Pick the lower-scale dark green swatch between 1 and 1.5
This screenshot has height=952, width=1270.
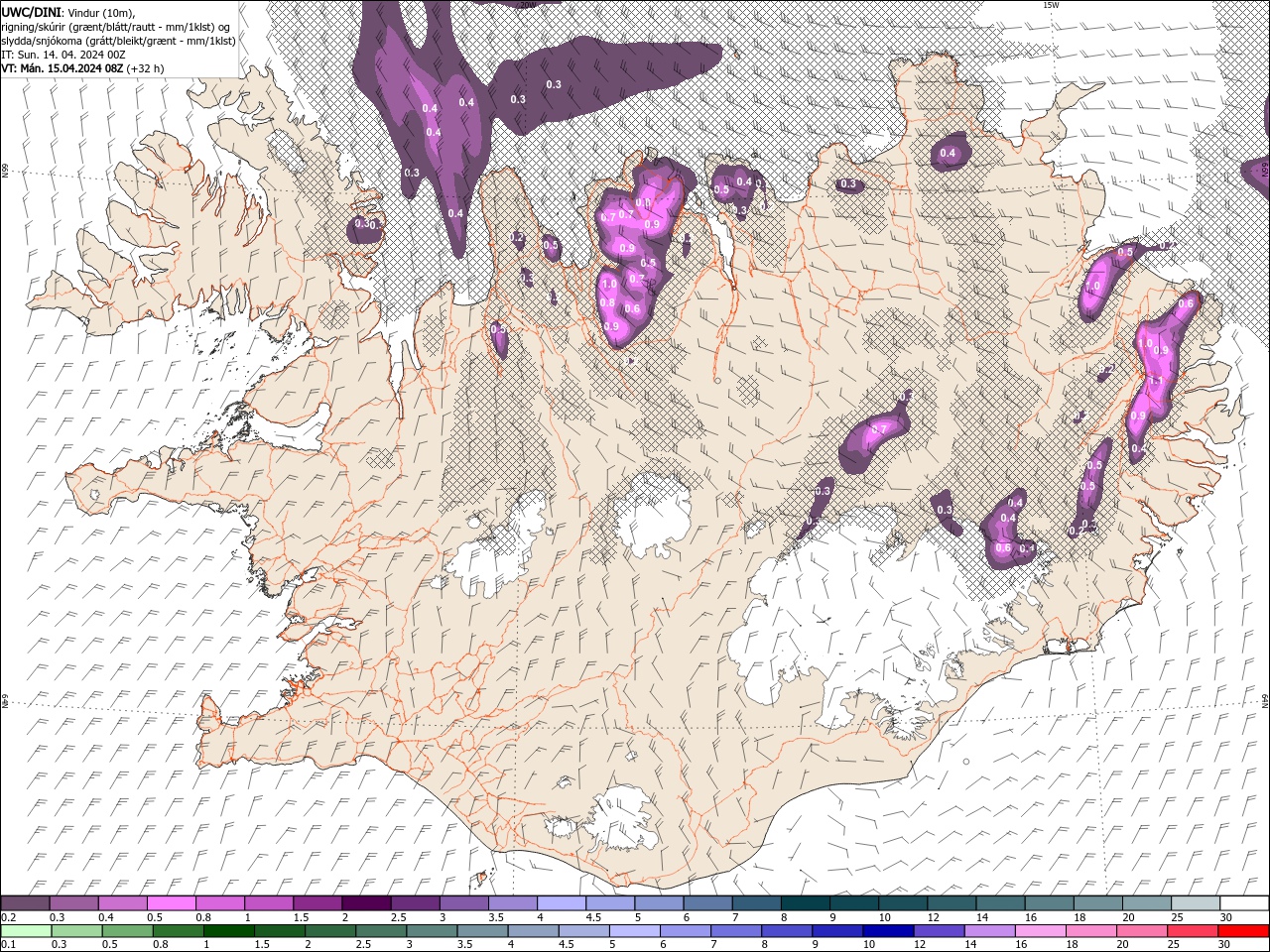click(x=230, y=930)
